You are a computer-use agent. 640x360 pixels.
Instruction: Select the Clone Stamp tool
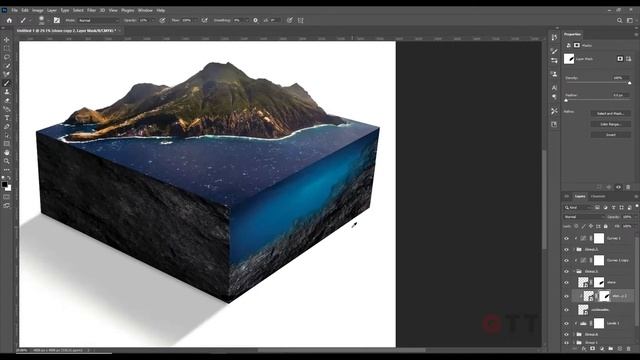(7, 92)
